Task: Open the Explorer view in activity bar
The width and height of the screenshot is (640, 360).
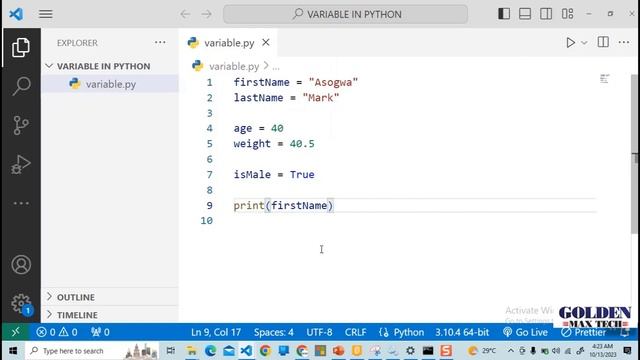Action: click(x=21, y=47)
